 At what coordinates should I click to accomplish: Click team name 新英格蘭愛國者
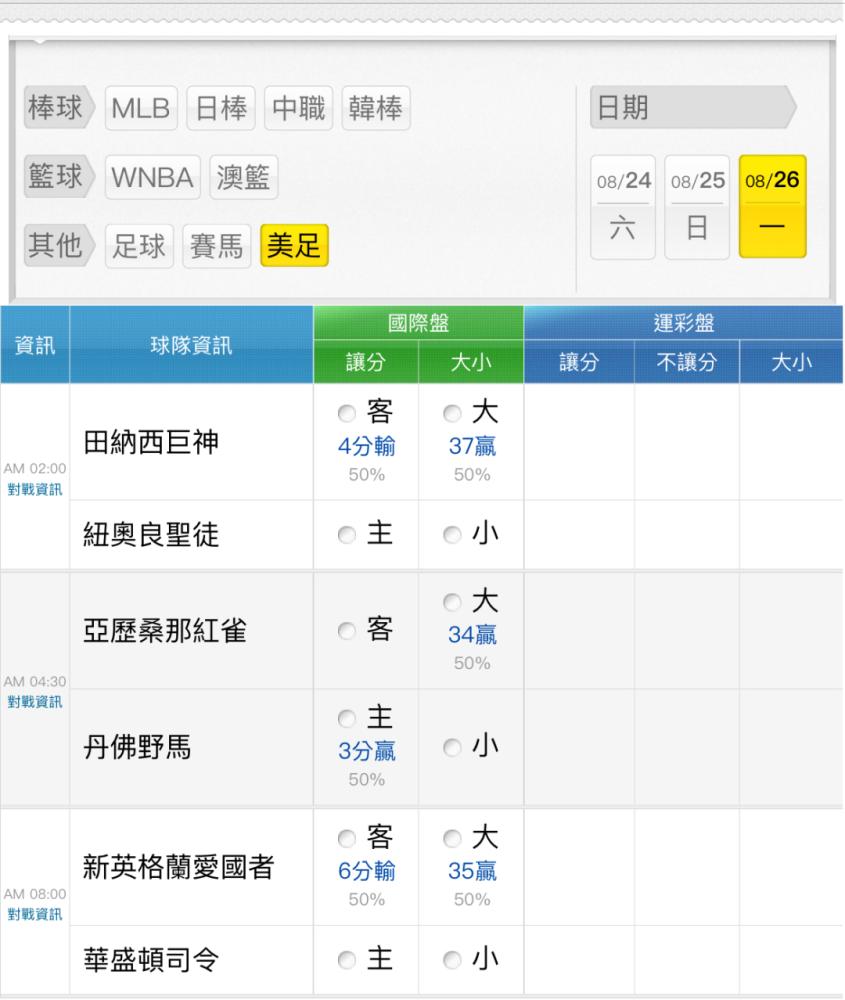(179, 867)
